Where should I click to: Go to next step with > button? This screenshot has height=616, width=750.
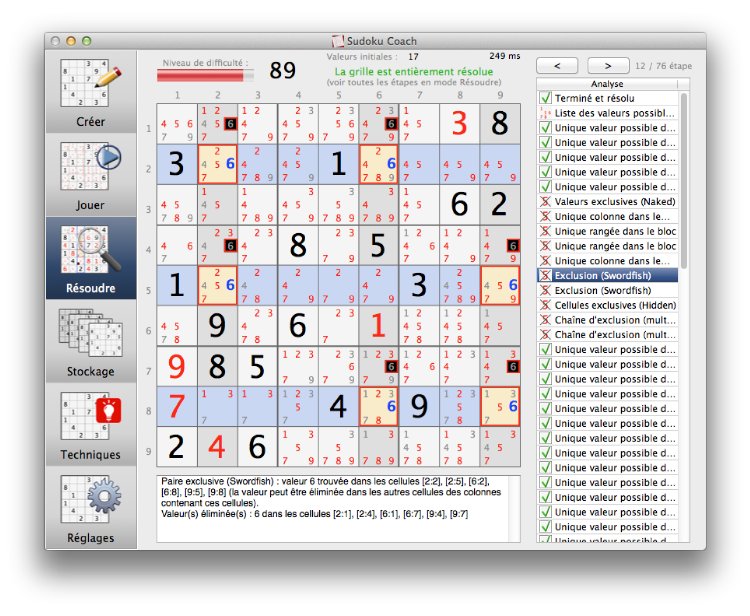(x=608, y=66)
